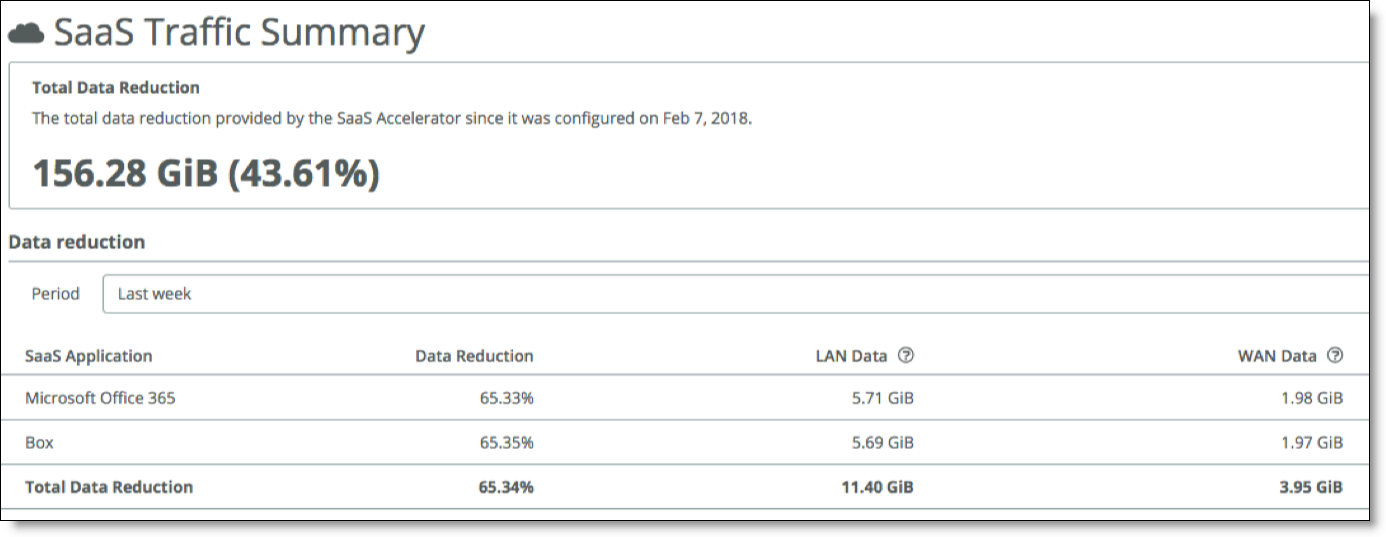Sort by the SaaS Application column header
The height and width of the screenshot is (537, 1386).
tap(89, 356)
